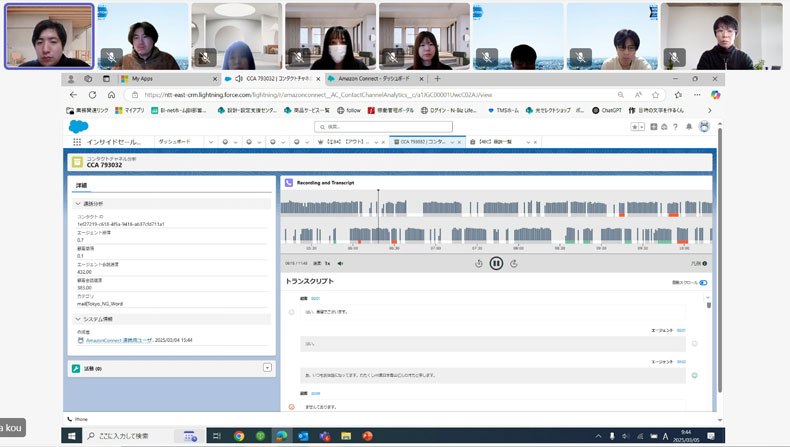Open a new browser tab
The image size is (790, 447).
click(x=437, y=79)
